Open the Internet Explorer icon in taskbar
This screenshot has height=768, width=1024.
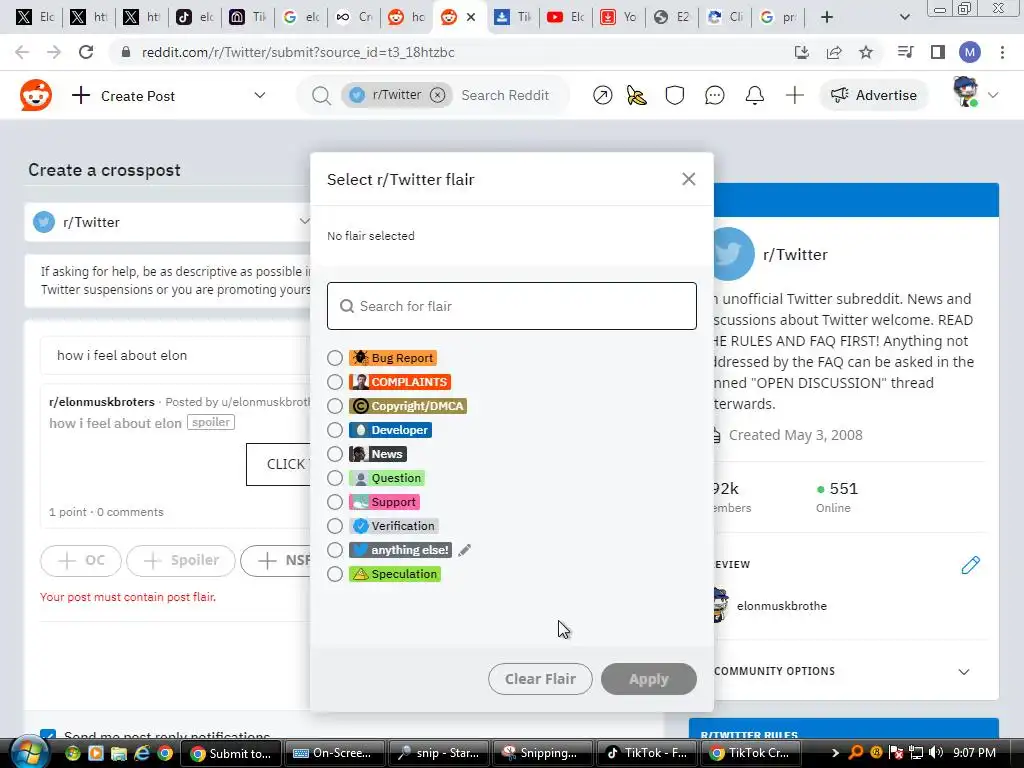point(142,753)
